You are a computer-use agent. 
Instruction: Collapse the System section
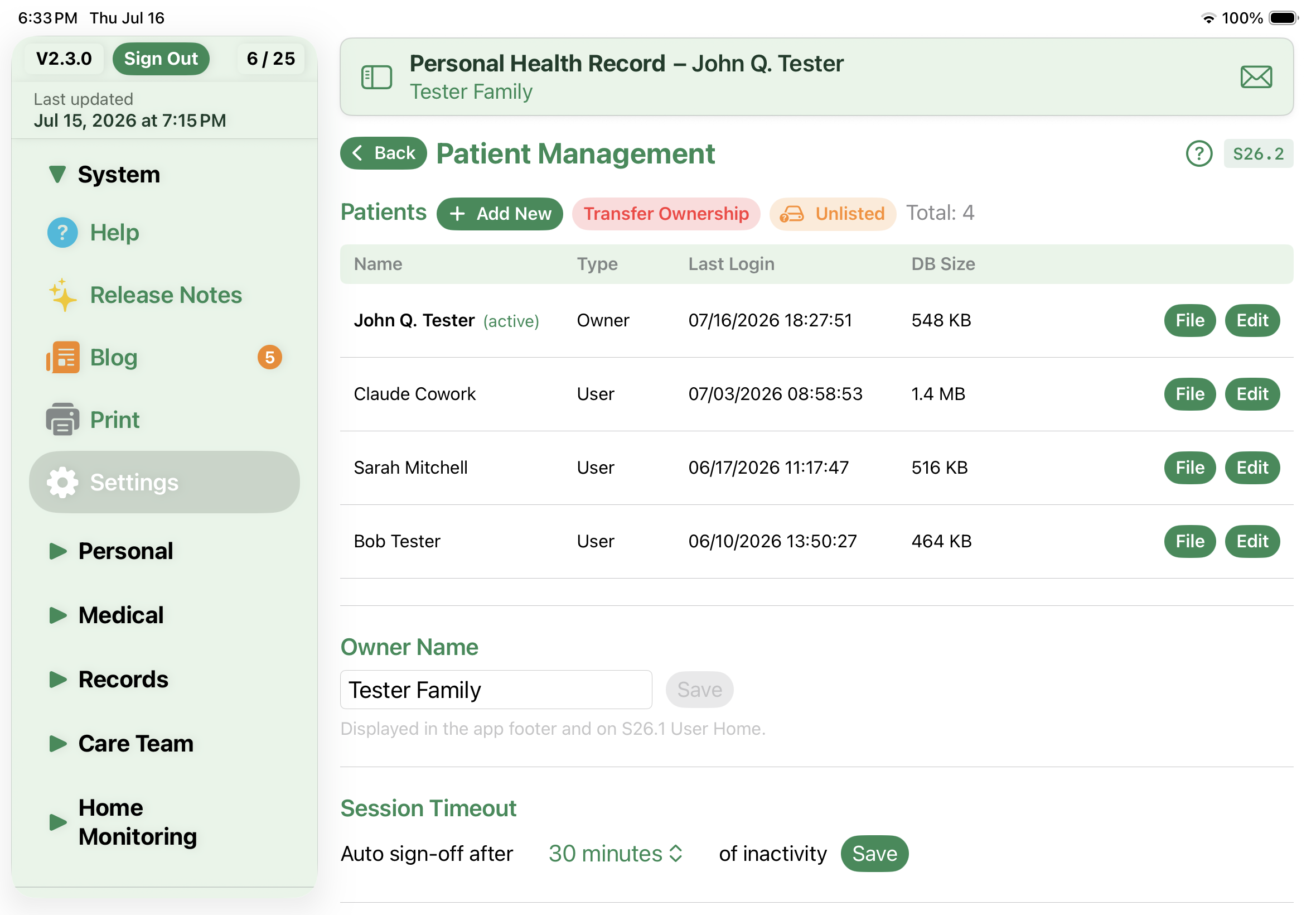pyautogui.click(x=57, y=174)
